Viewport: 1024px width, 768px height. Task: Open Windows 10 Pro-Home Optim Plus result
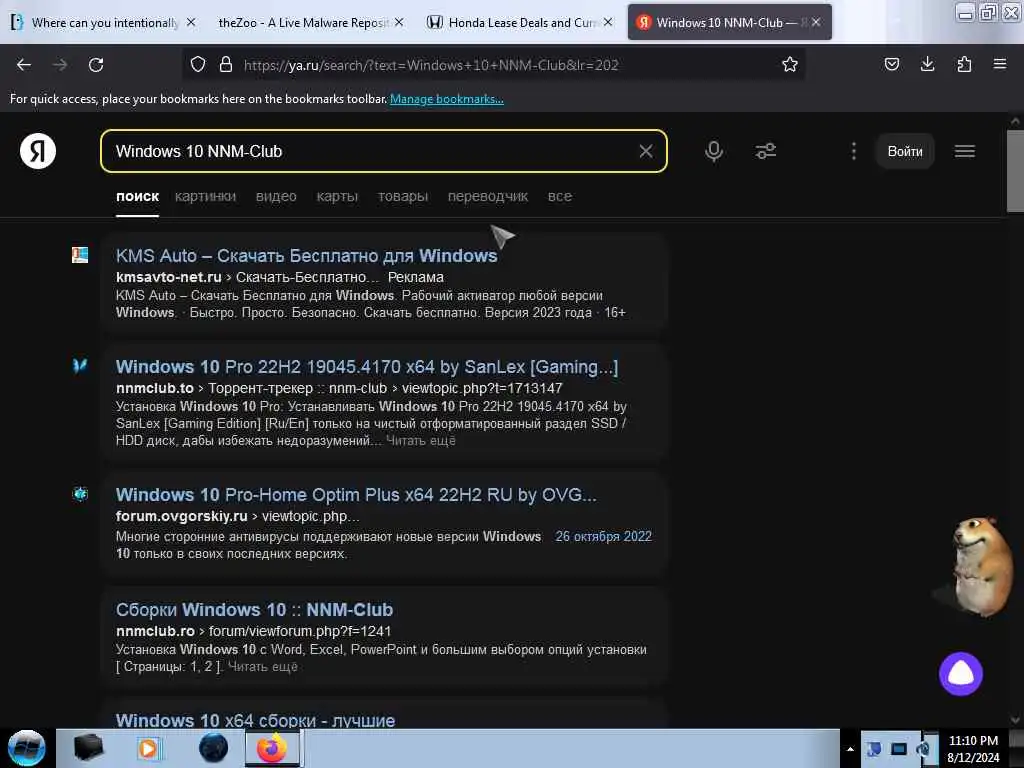click(x=356, y=494)
